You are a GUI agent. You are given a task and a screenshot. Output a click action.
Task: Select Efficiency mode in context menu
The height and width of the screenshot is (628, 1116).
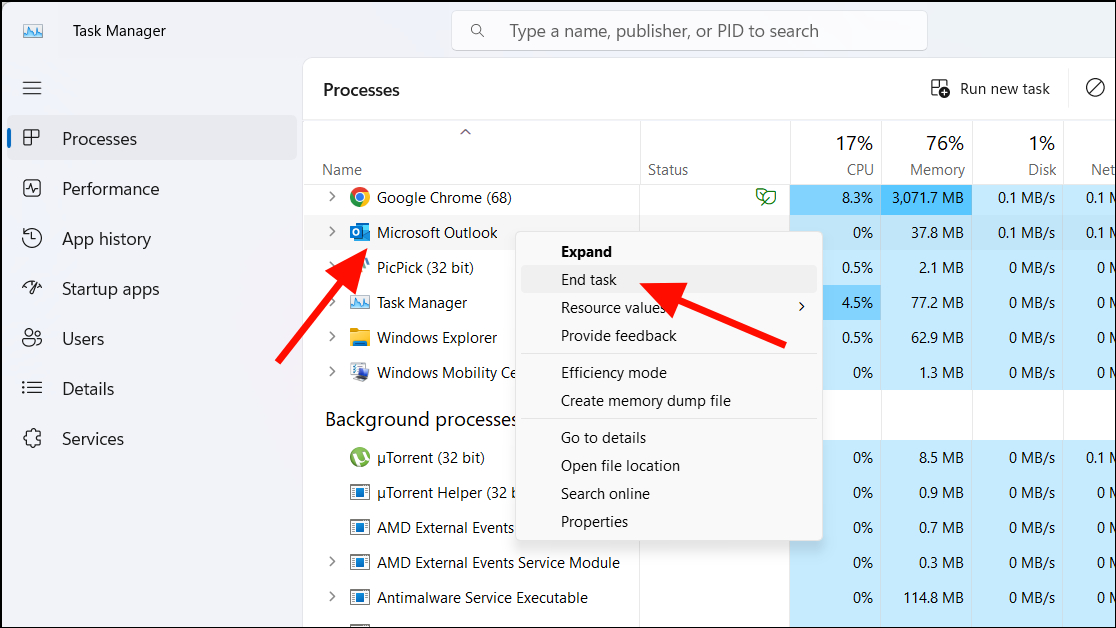point(669,372)
